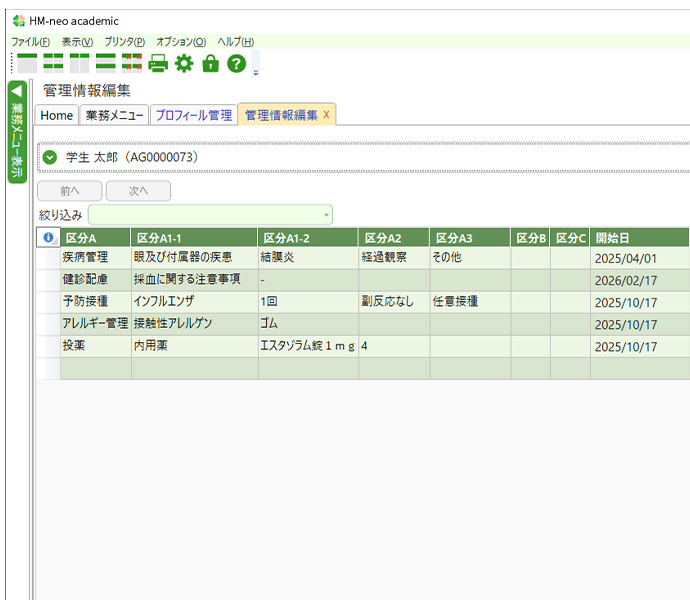The image size is (690, 600).
Task: Switch to the 業務メニュー tab
Action: [x=114, y=115]
